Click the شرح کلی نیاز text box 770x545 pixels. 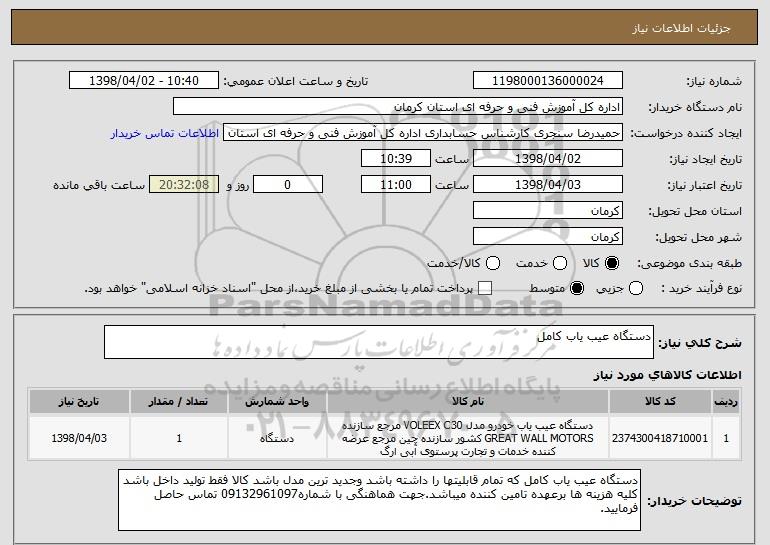click(x=379, y=342)
